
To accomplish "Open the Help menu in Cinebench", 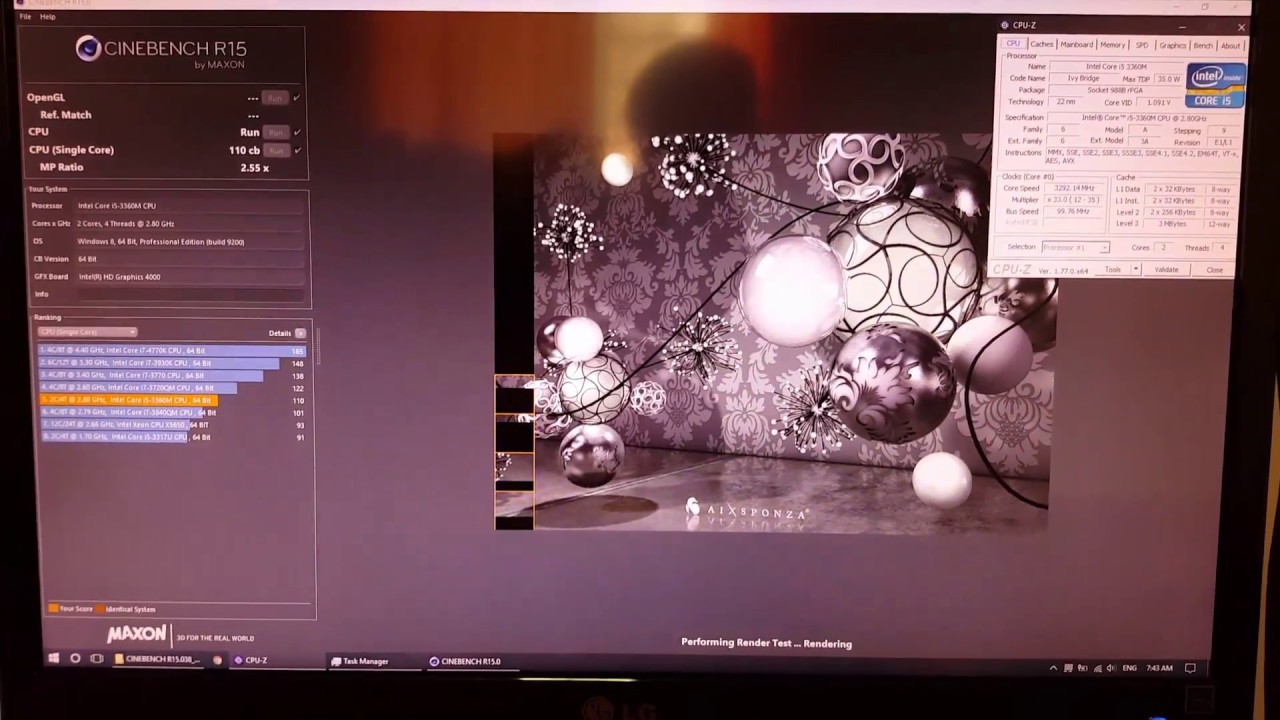I will pos(48,17).
